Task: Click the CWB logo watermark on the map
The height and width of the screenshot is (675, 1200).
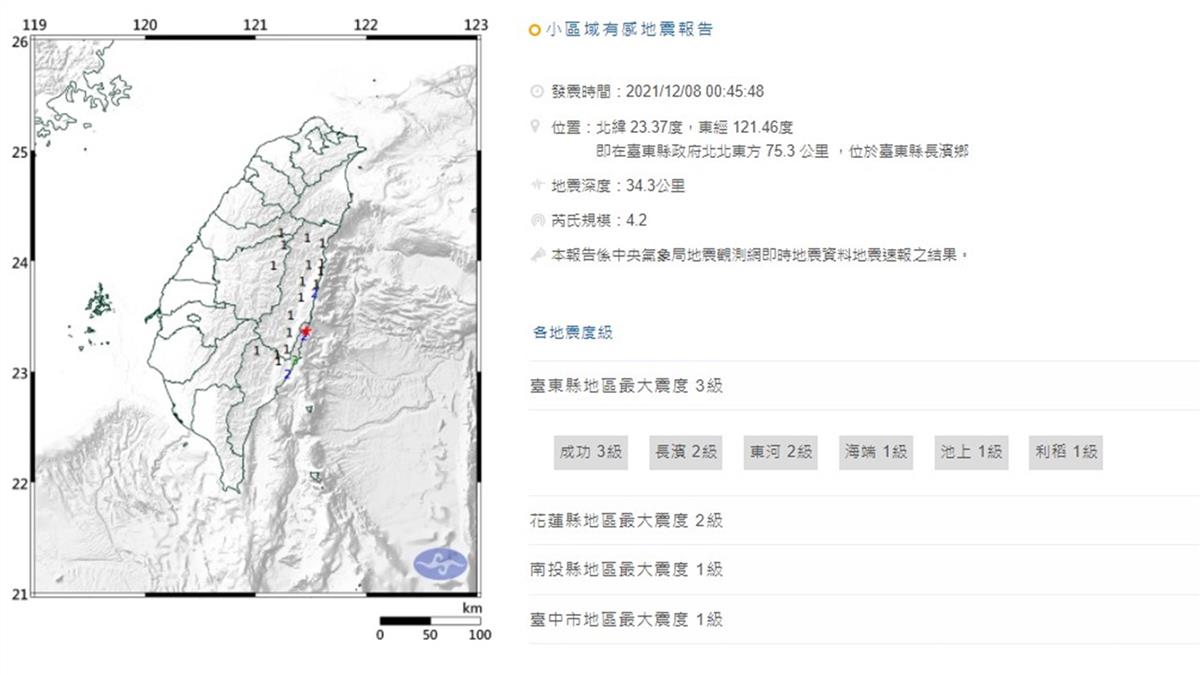Action: coord(438,562)
